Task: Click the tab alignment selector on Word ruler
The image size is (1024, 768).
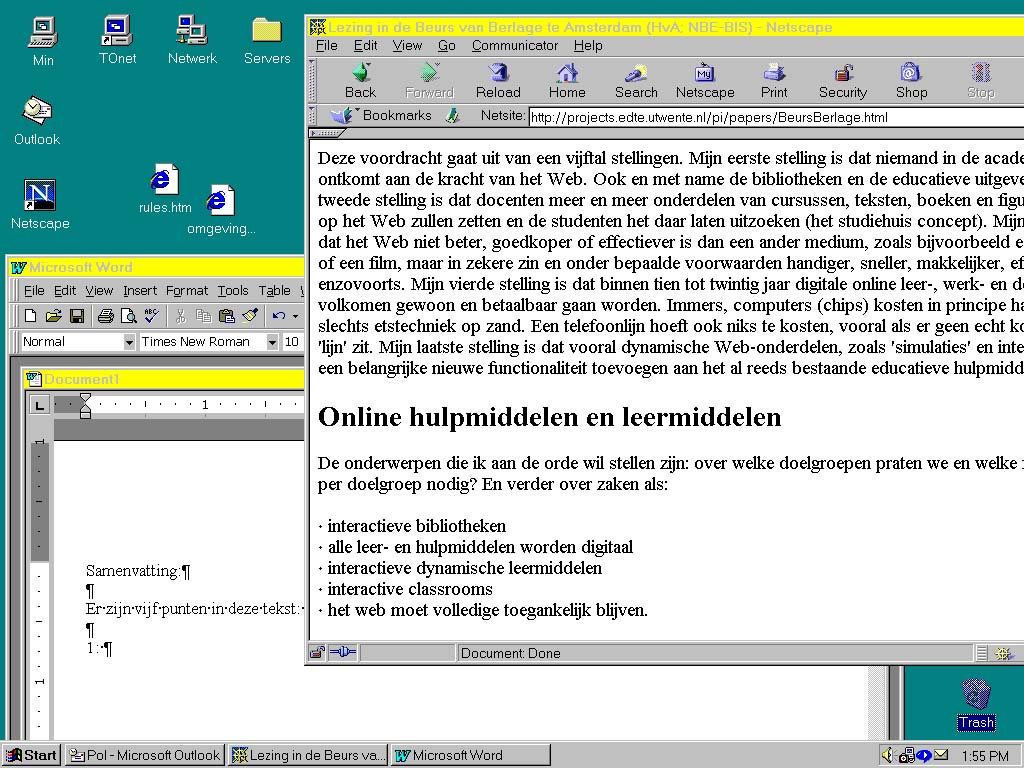Action: click(x=39, y=406)
